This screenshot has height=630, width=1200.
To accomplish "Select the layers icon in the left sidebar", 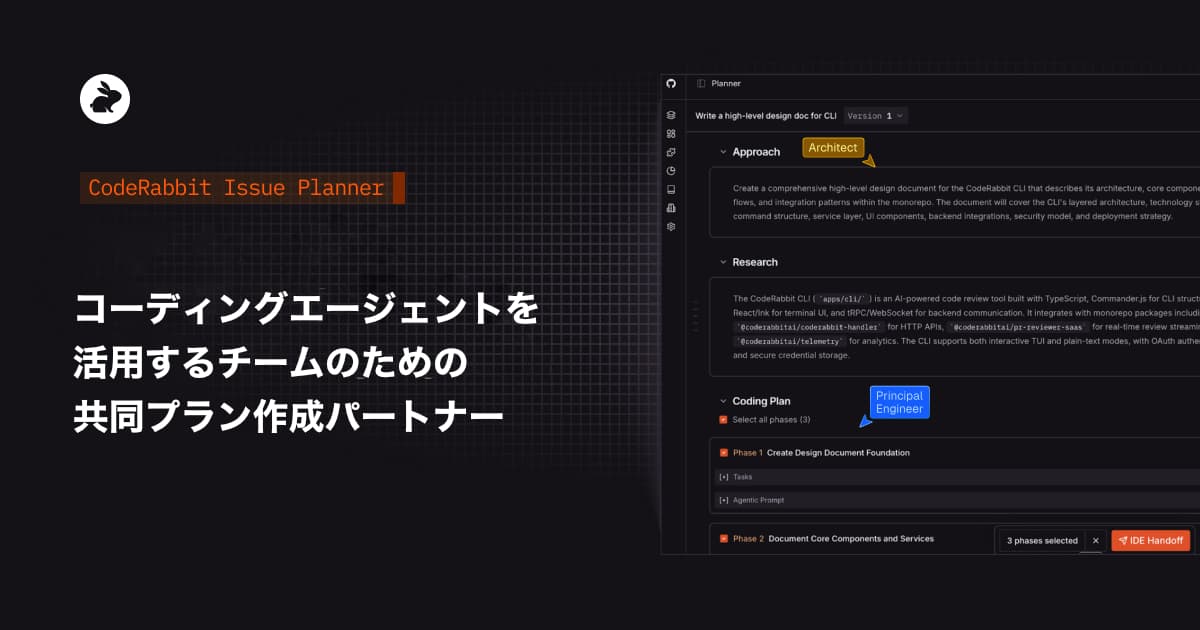I will point(671,116).
